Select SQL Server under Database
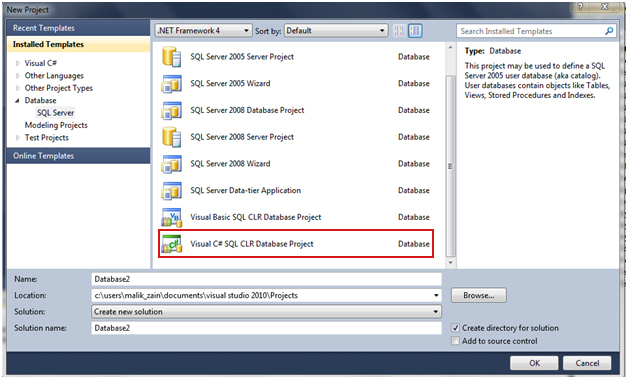The width and height of the screenshot is (628, 379). [x=56, y=113]
